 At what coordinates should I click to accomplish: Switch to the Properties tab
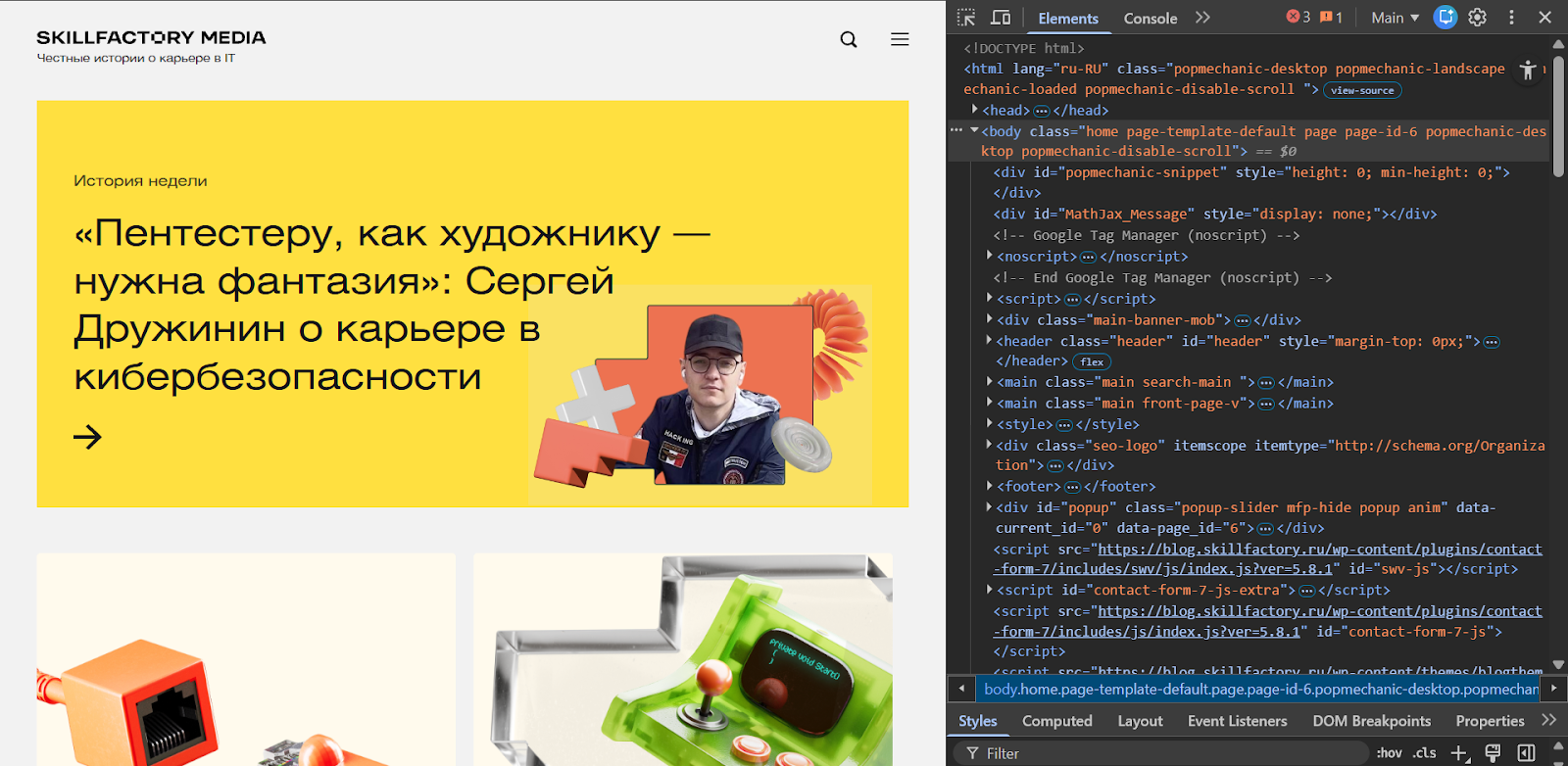1490,721
